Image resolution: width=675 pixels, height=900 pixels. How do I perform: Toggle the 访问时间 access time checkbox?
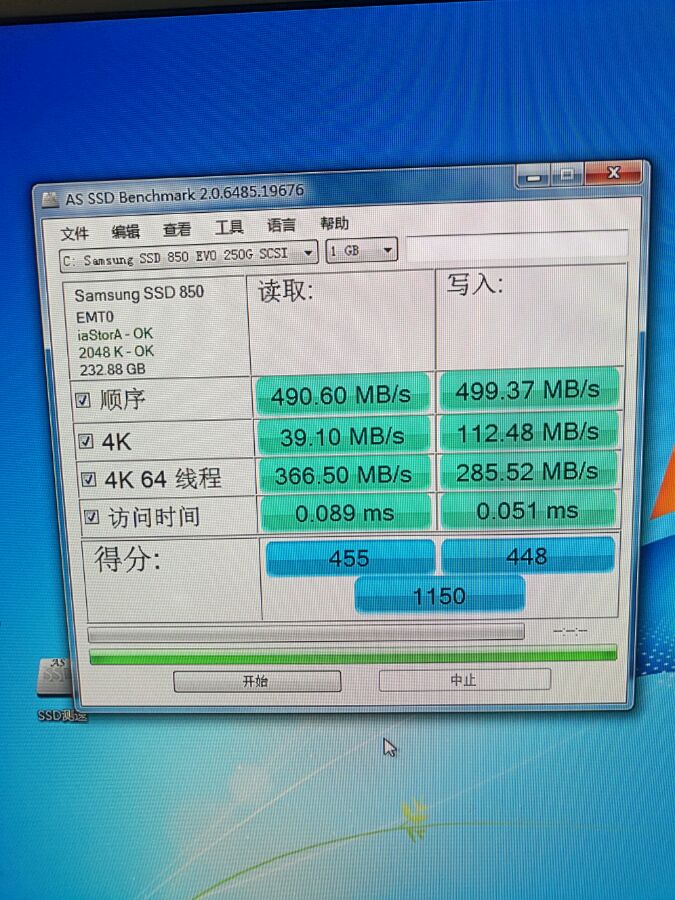91,517
